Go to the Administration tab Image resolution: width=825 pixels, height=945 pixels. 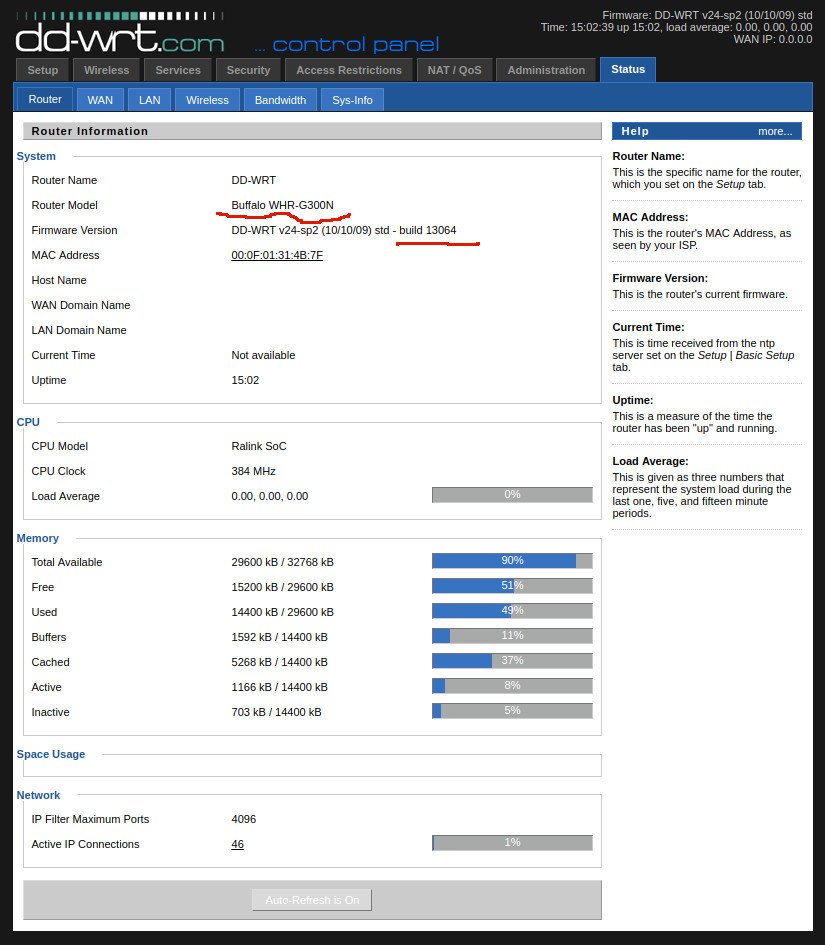coord(546,70)
